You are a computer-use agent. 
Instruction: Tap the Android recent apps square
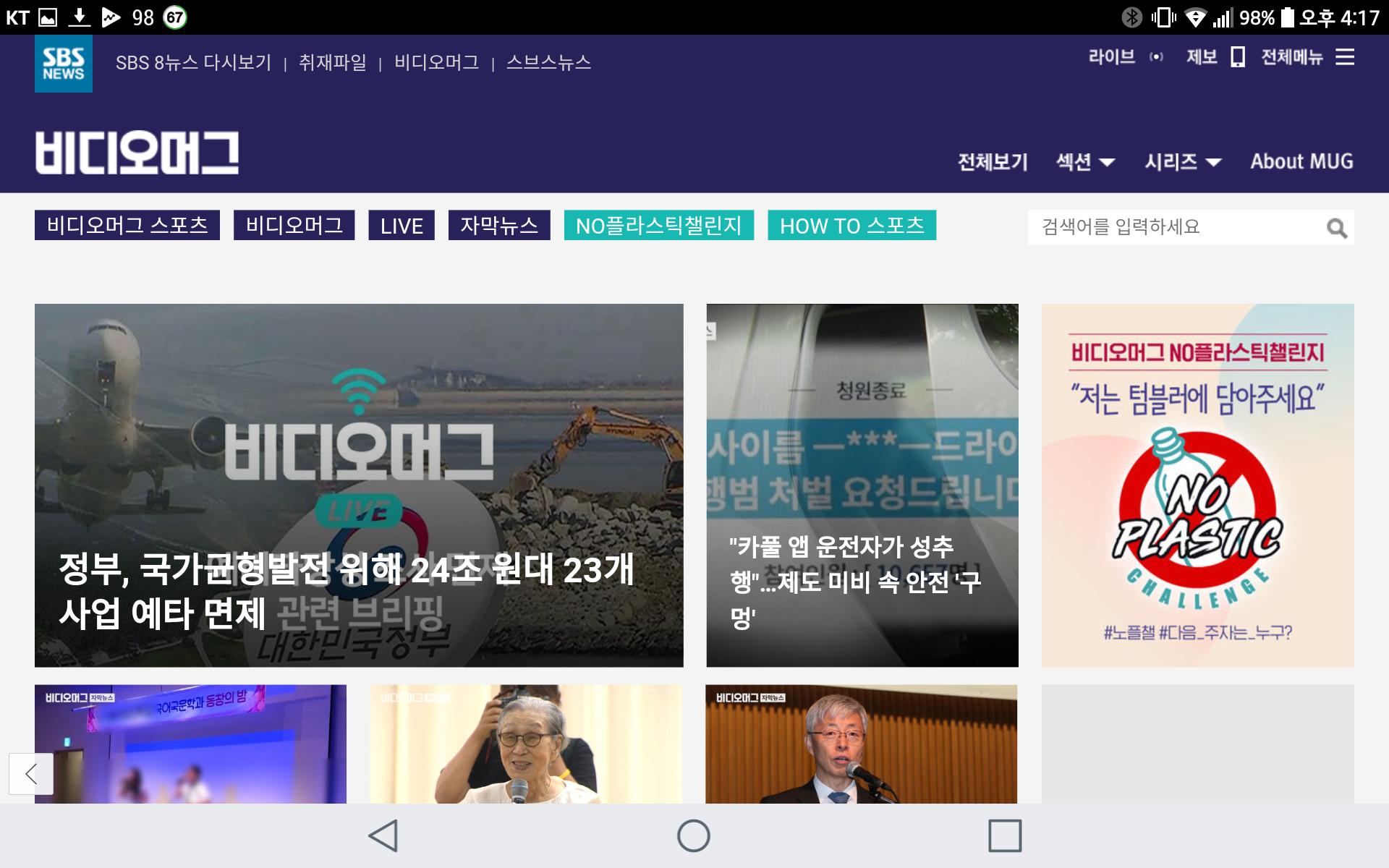(x=1005, y=835)
